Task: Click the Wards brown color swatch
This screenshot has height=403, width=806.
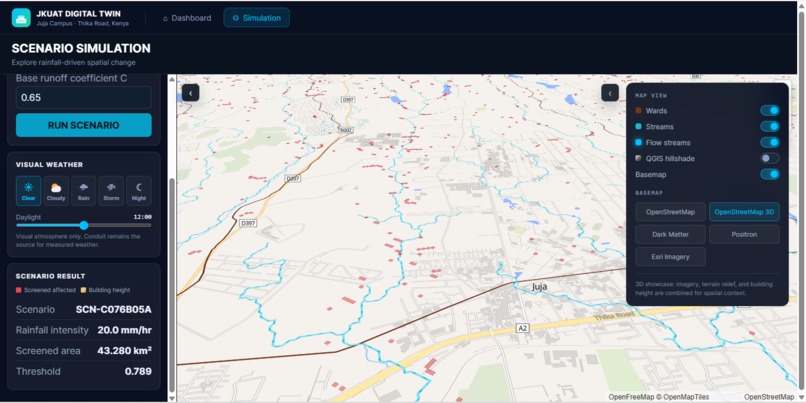Action: [638, 111]
